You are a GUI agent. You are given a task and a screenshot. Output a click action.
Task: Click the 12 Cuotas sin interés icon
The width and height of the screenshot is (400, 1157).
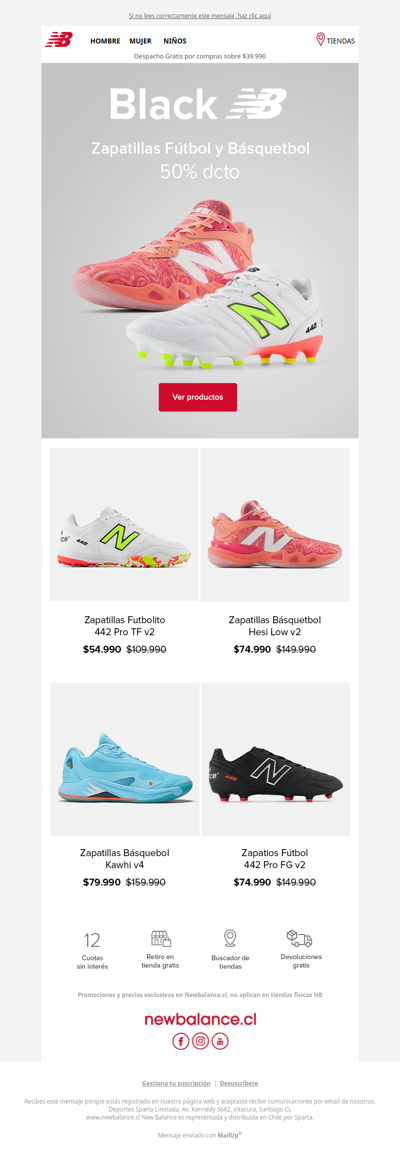coord(92,940)
